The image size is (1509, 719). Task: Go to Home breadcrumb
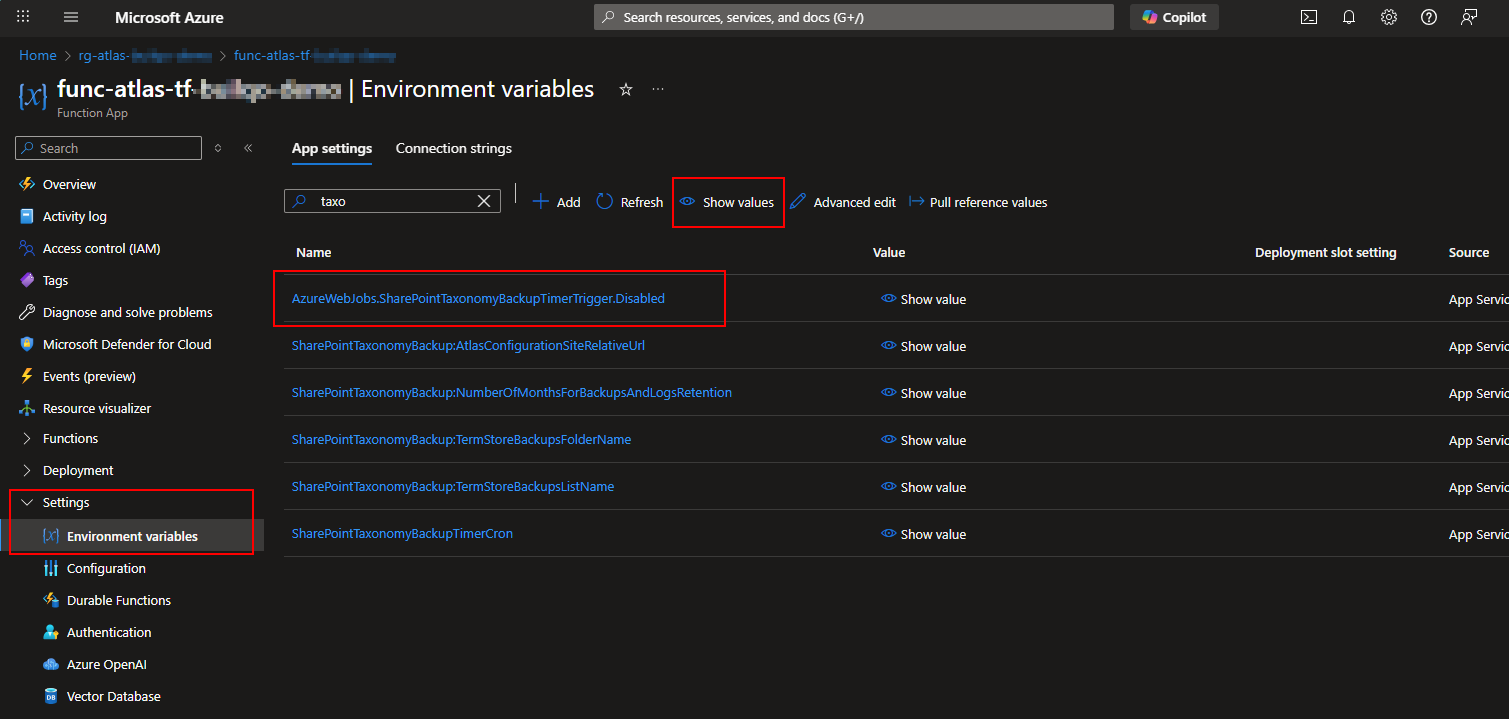coord(38,55)
